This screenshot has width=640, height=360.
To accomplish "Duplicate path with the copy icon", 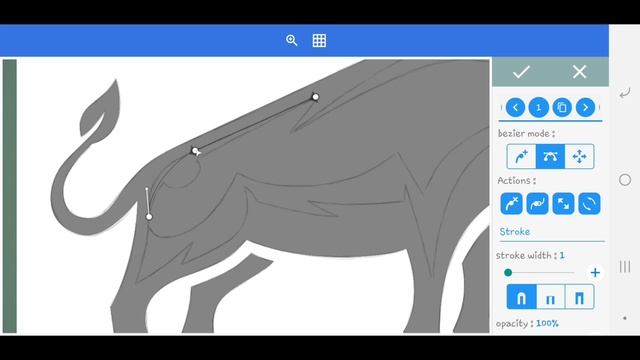I will point(562,107).
